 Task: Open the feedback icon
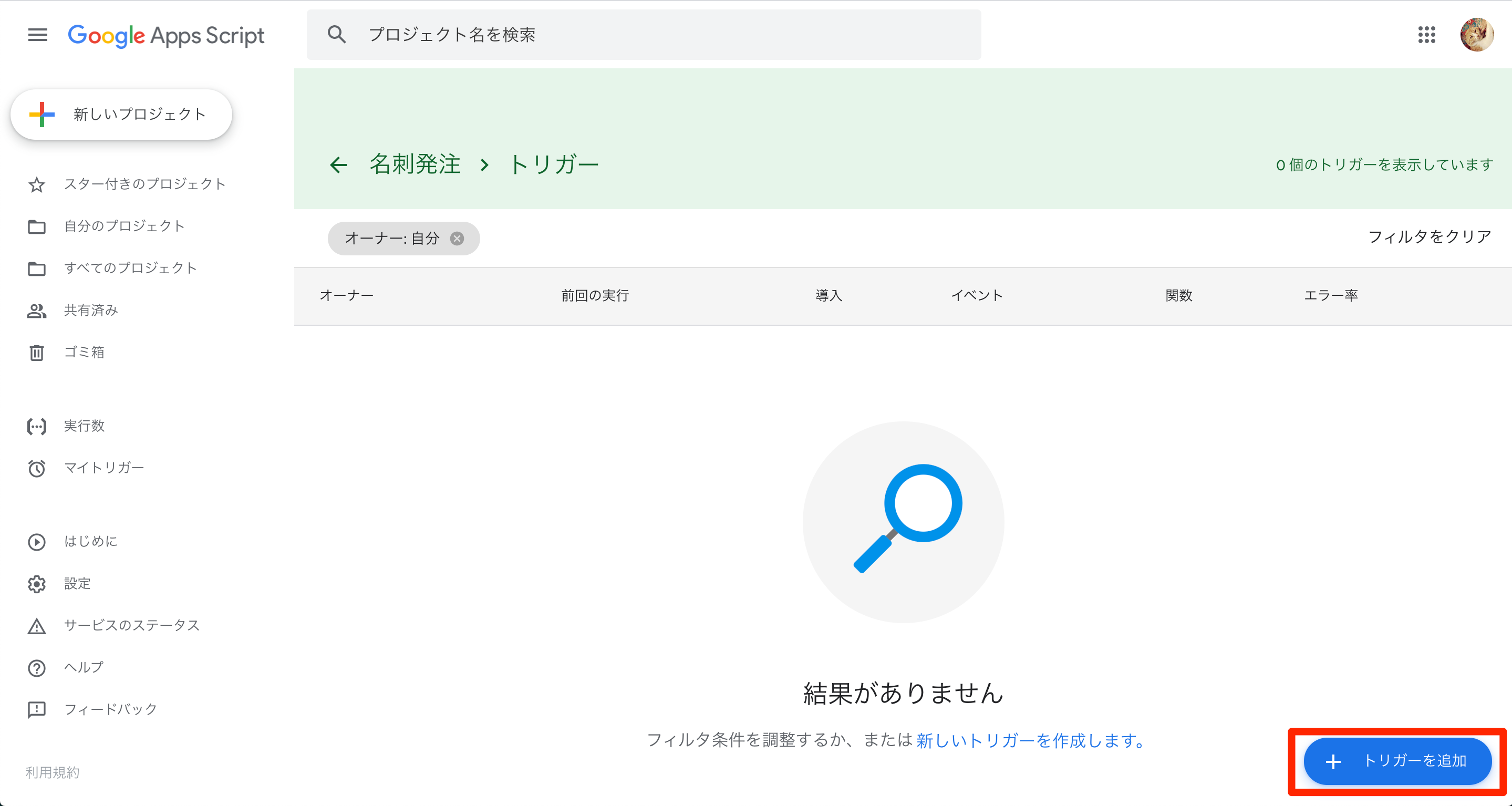pos(36,709)
